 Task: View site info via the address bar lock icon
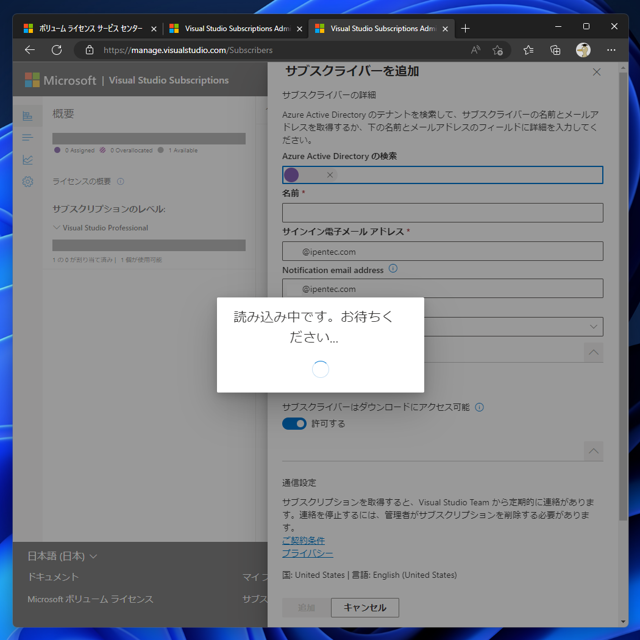[89, 50]
